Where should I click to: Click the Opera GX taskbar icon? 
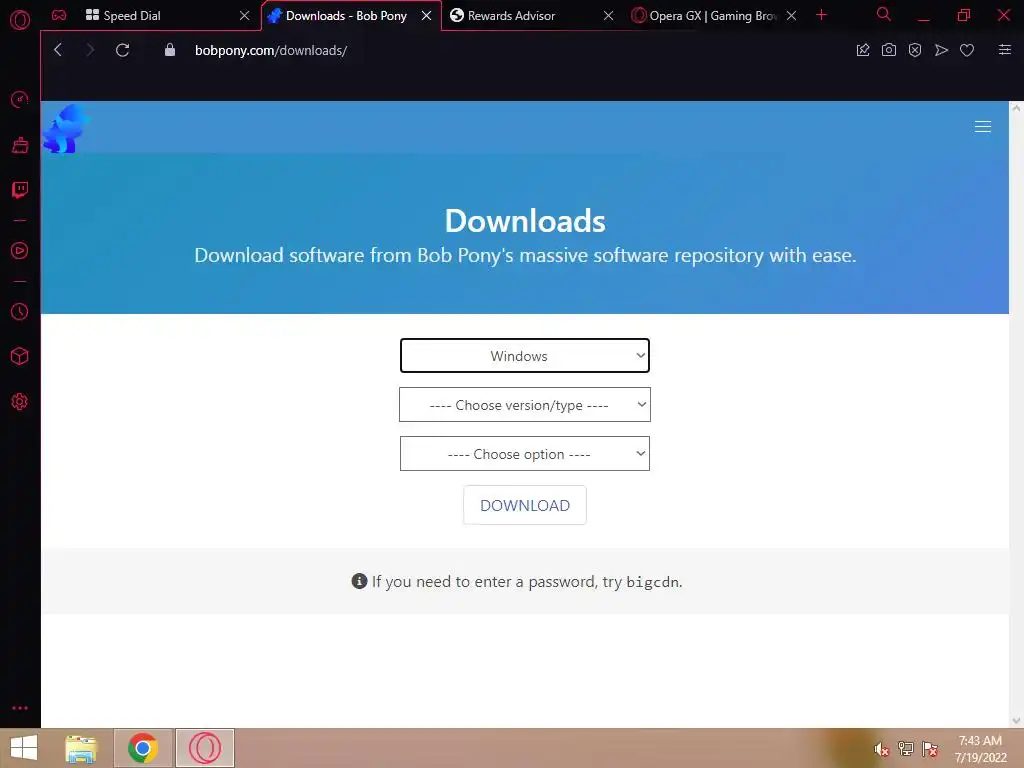[x=204, y=748]
